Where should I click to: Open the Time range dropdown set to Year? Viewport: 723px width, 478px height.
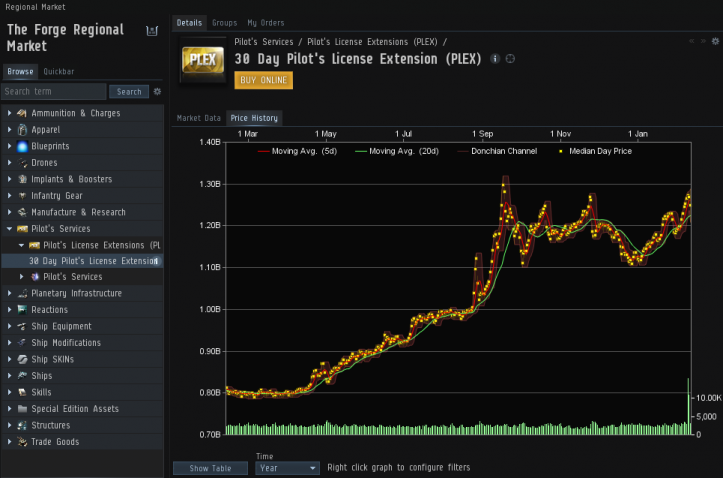(287, 467)
